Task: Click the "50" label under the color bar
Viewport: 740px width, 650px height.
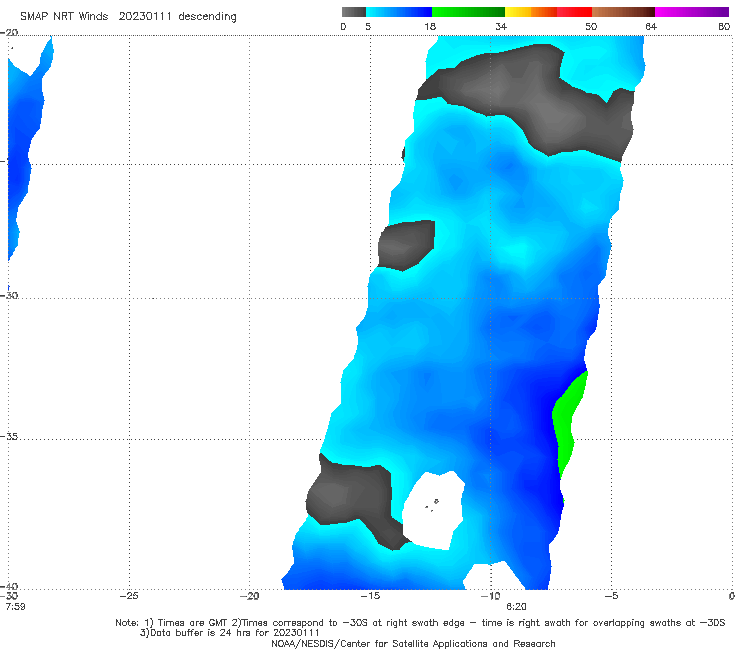Action: pyautogui.click(x=591, y=26)
